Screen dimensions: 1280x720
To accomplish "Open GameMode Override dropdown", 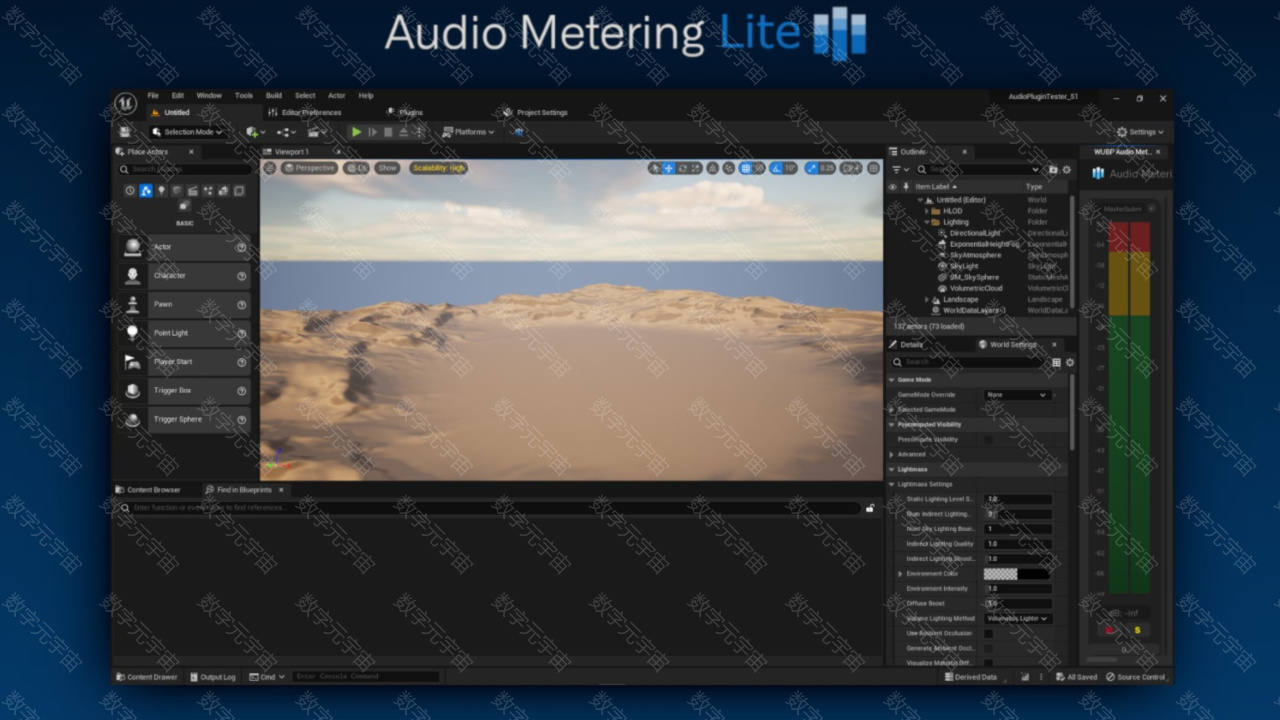I will pos(1017,395).
